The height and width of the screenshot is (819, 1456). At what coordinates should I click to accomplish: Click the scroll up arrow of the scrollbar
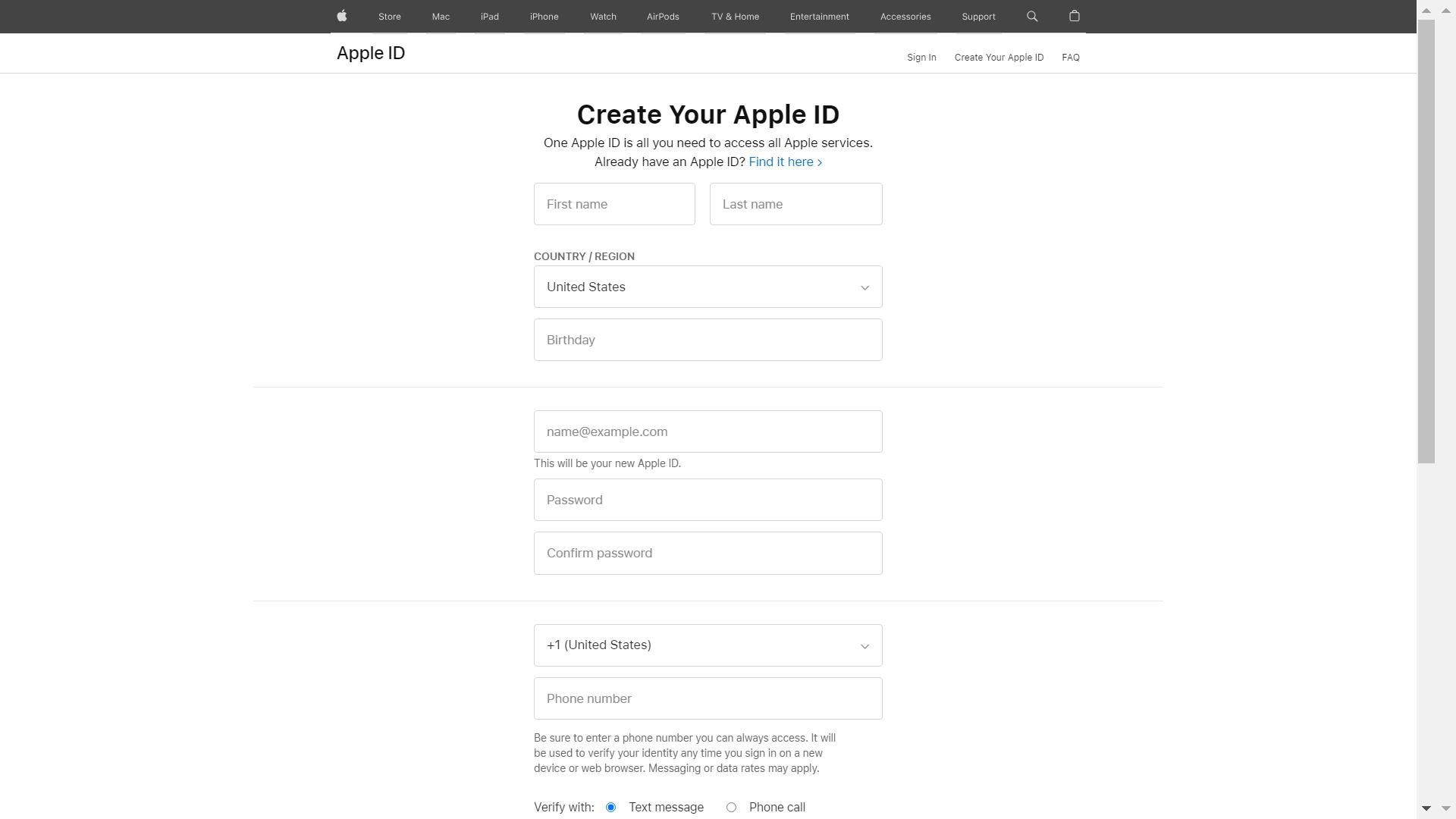[x=1426, y=11]
